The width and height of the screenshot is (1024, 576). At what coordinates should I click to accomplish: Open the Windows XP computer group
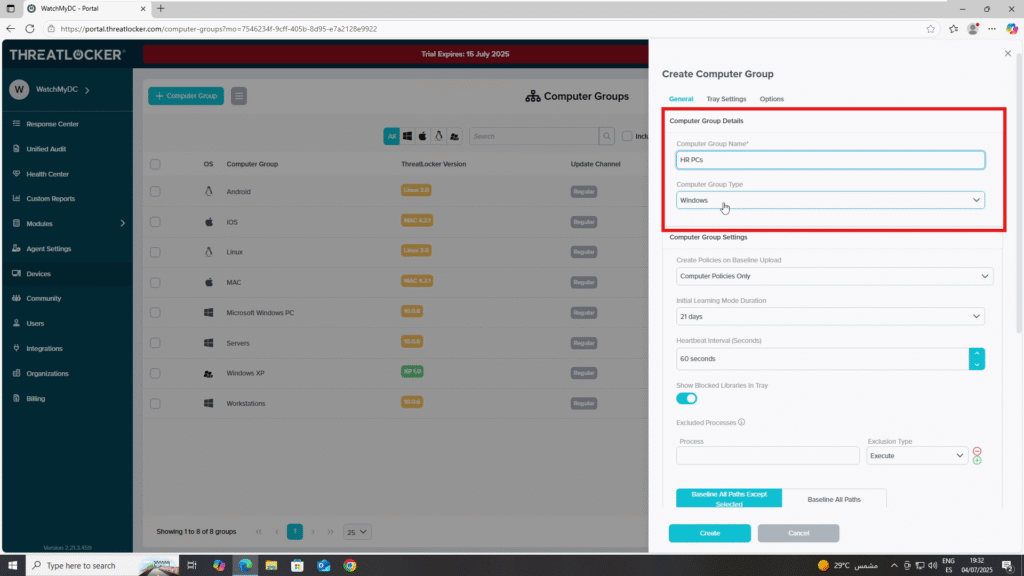coord(245,374)
